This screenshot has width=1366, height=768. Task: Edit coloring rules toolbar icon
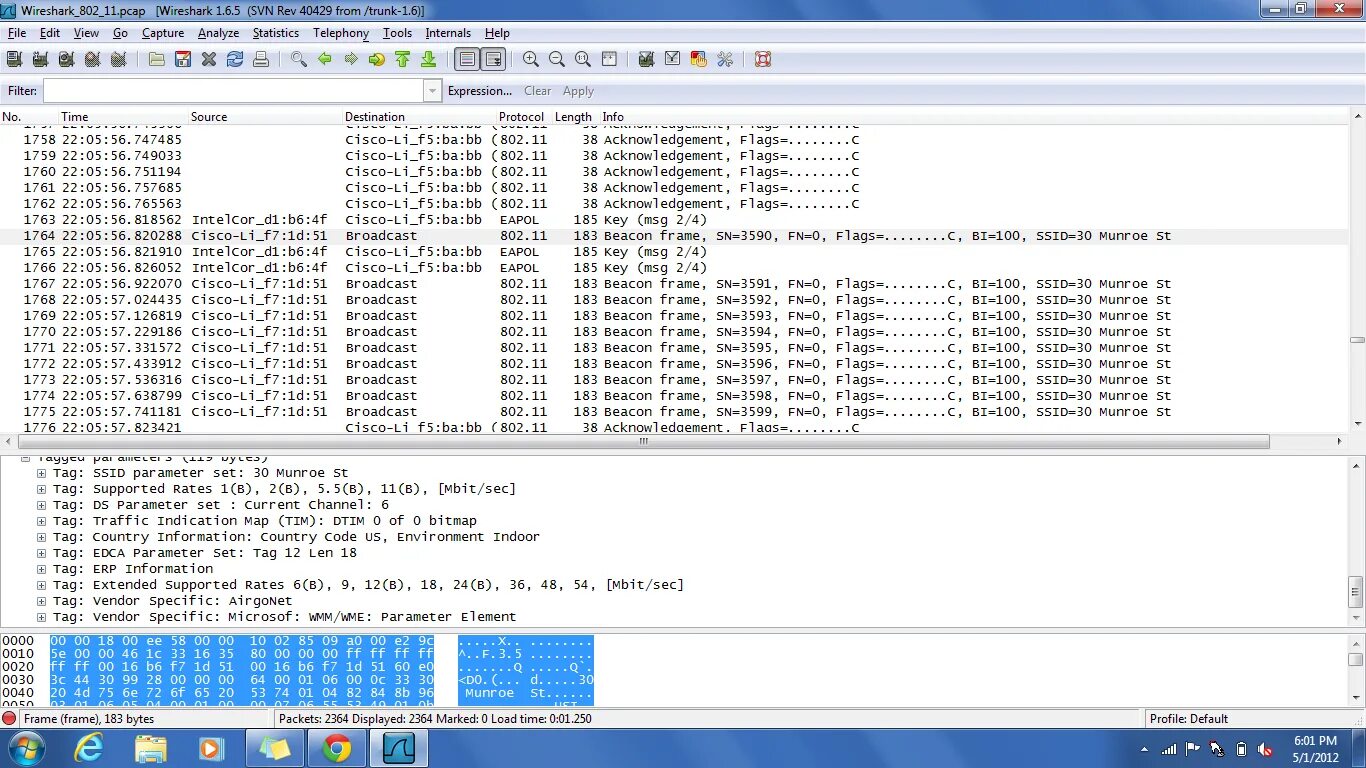pyautogui.click(x=699, y=60)
